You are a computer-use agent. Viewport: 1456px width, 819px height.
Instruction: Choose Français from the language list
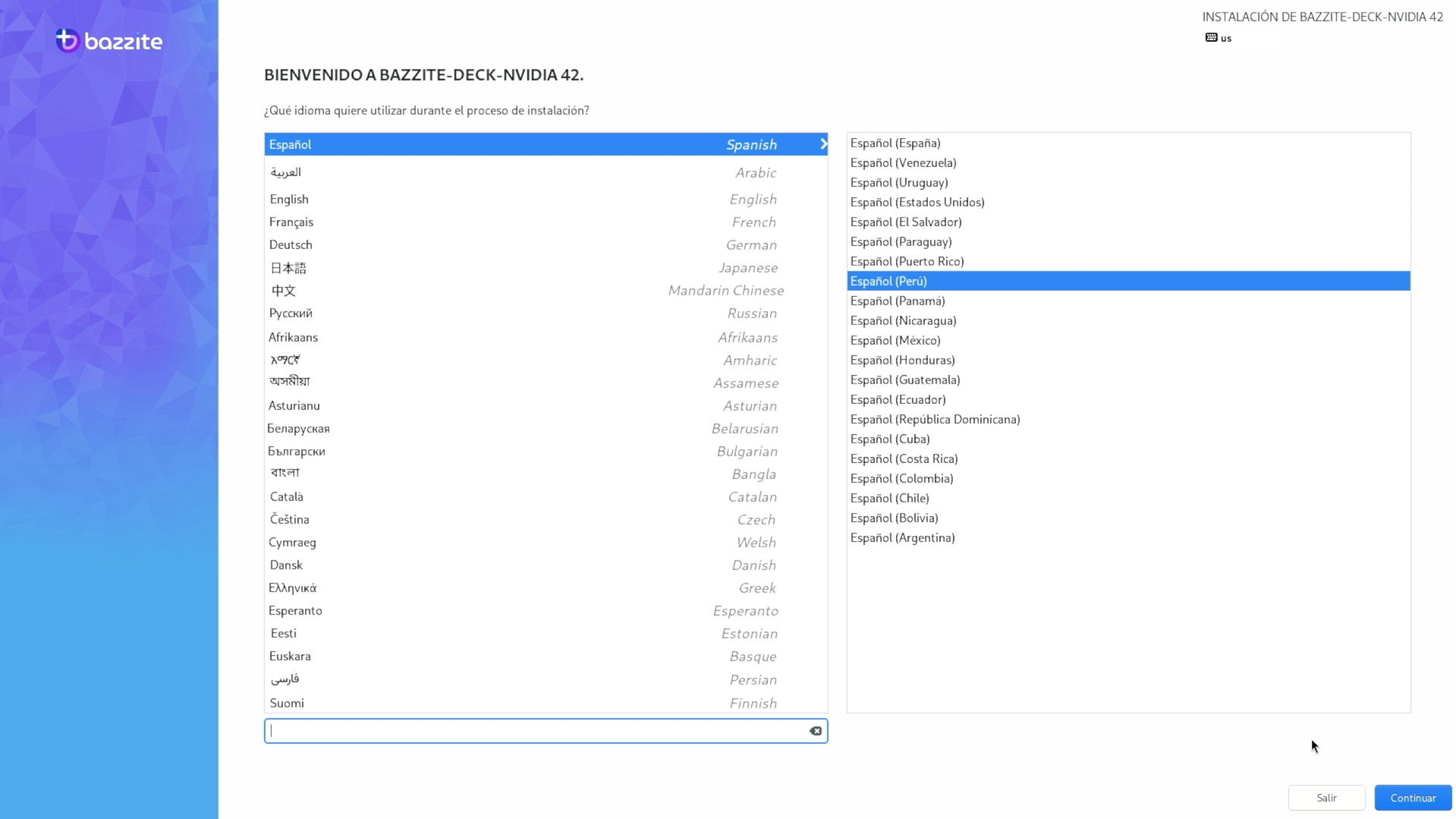[x=291, y=222]
